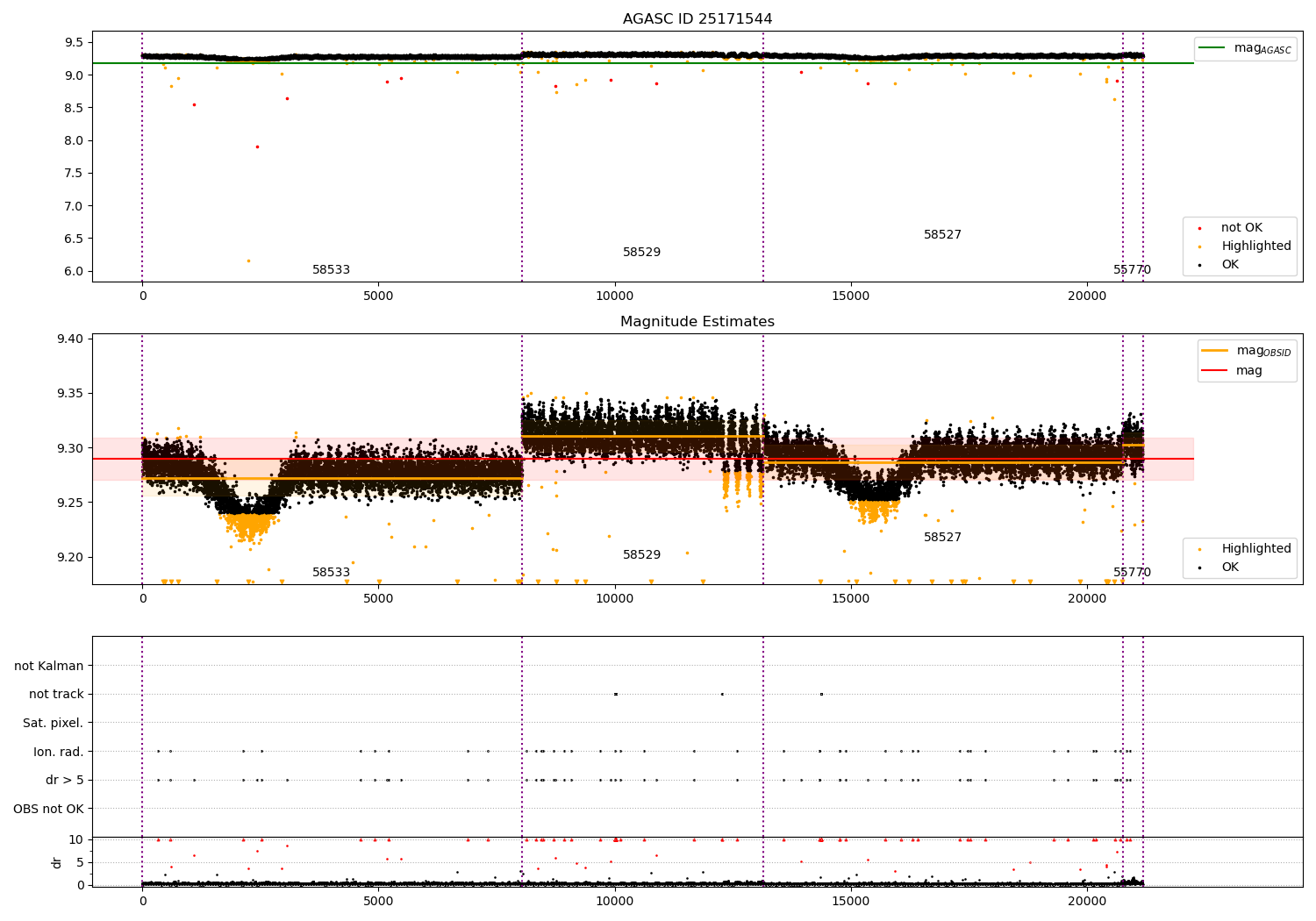Screen dimensions: 1316x921
Task: Click the 6.0 y-tick in the top panel
Action: 74,271
